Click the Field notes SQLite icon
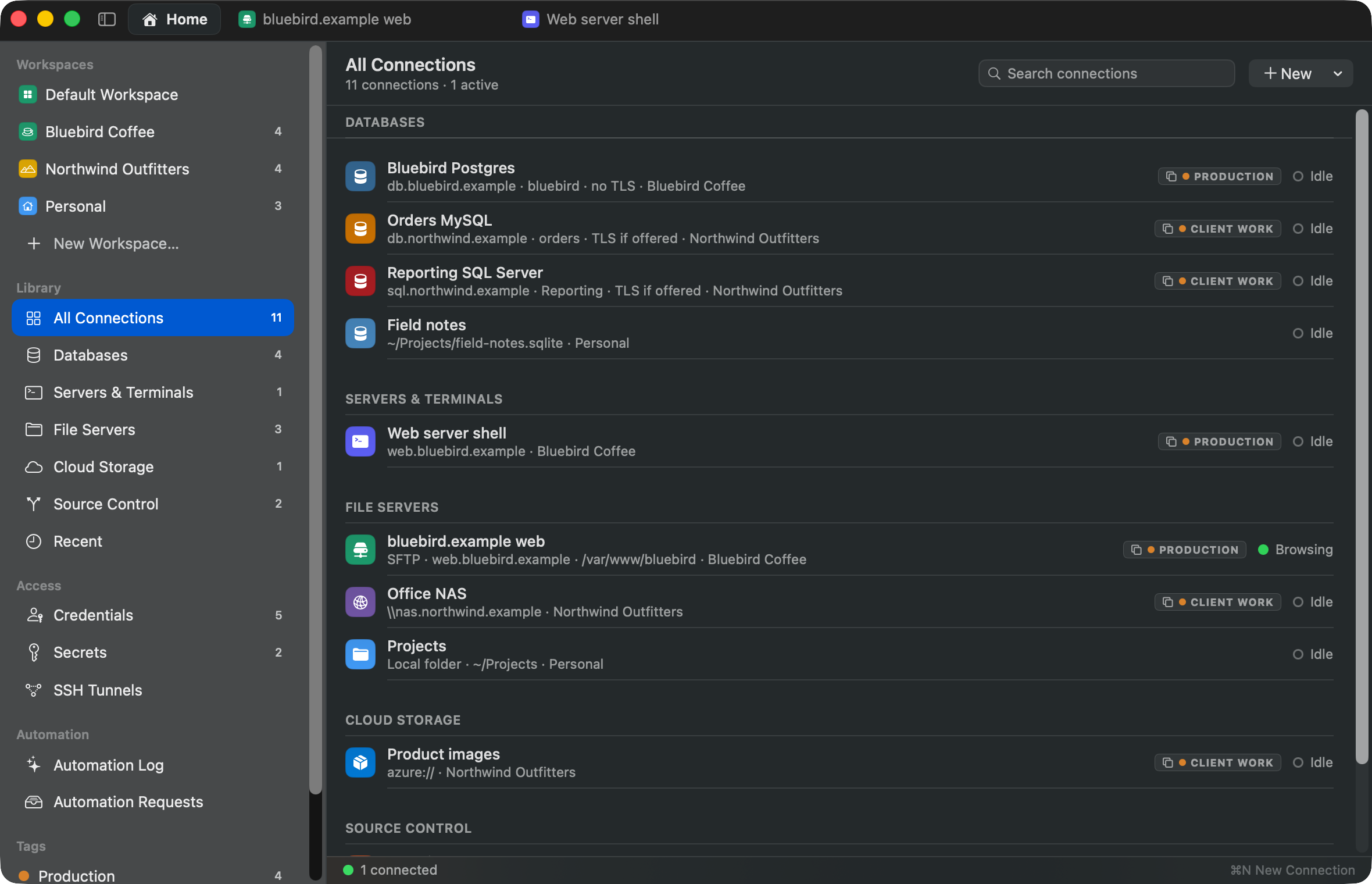This screenshot has width=1372, height=884. click(360, 333)
